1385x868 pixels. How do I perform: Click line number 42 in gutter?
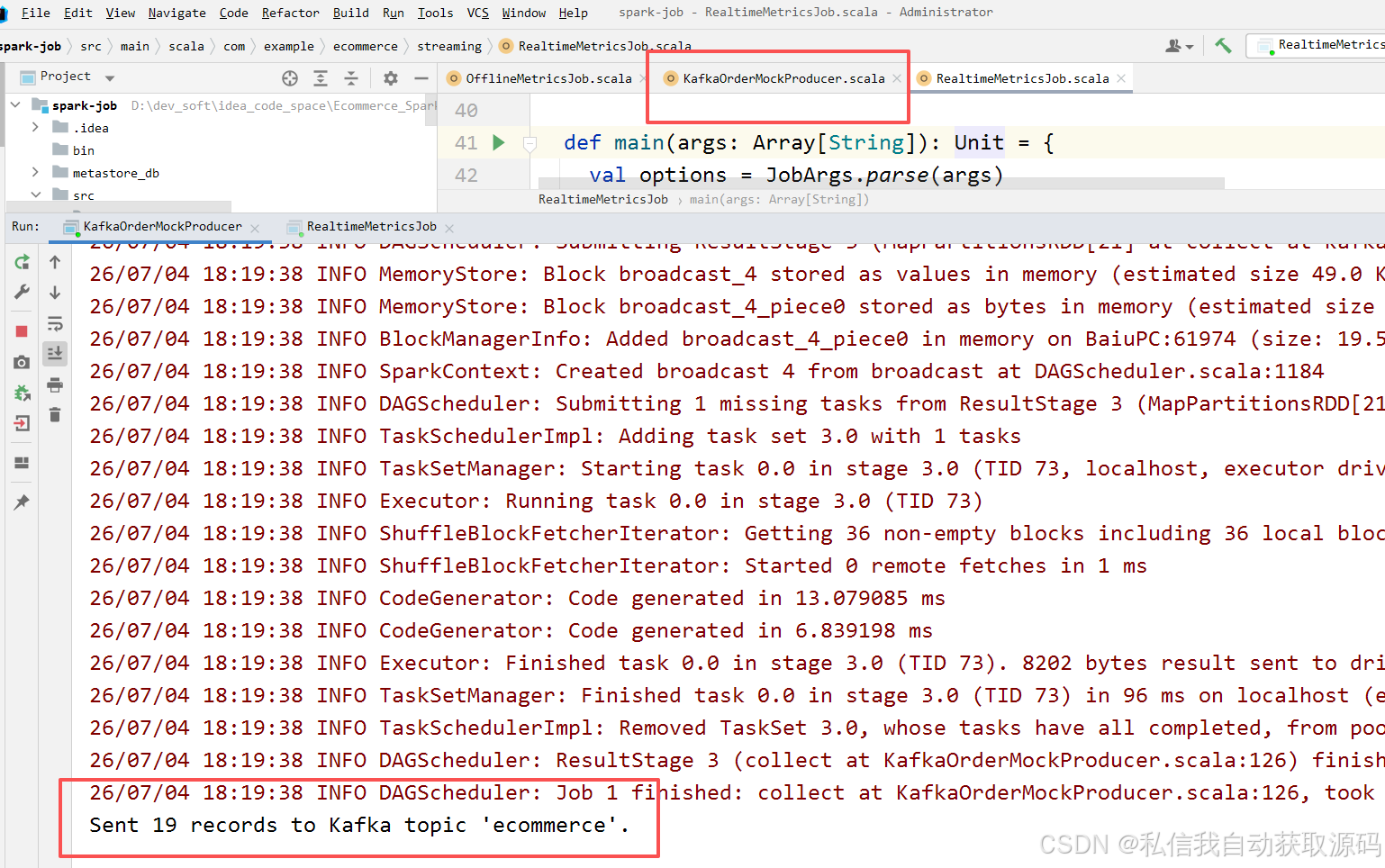[x=466, y=176]
